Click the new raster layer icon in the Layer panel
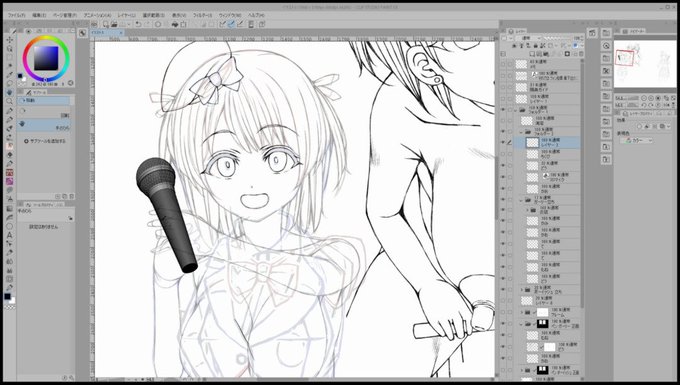Screen dimensions: 680x385 (x=532, y=54)
